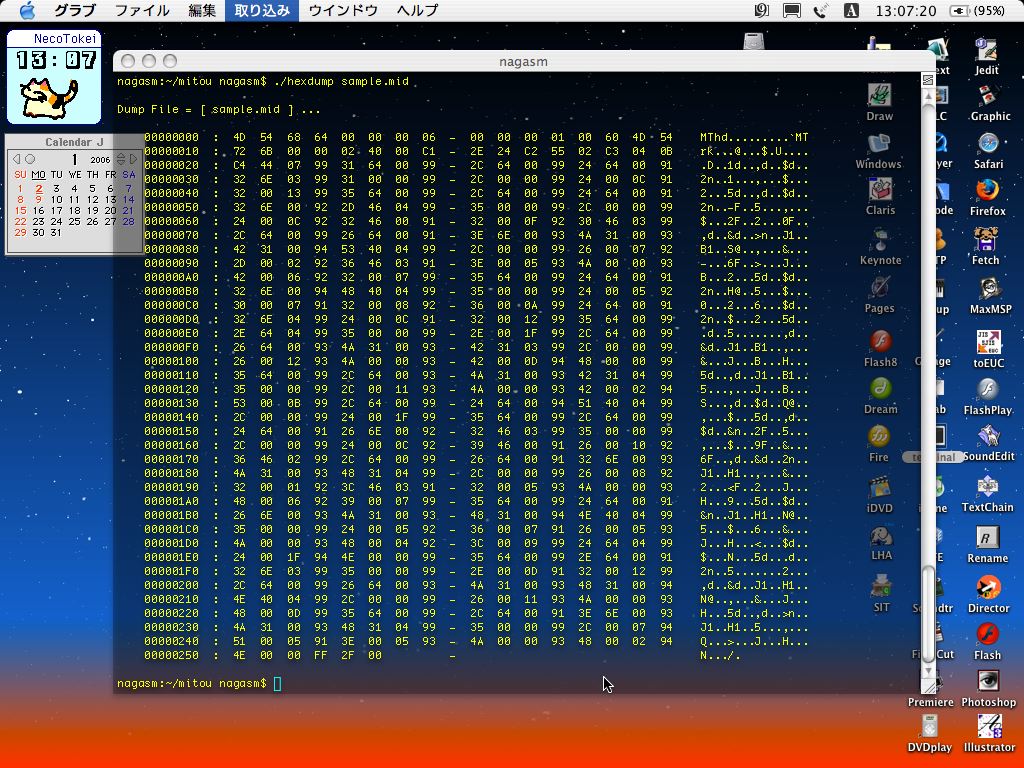Click the terminal scrollbar up arrow
1024x768 pixels.
click(927, 97)
